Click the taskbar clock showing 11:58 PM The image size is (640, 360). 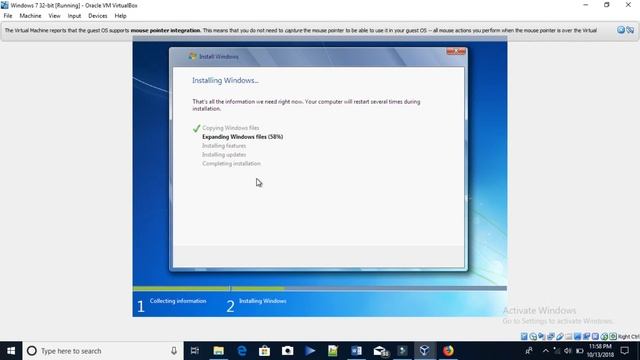pyautogui.click(x=600, y=351)
